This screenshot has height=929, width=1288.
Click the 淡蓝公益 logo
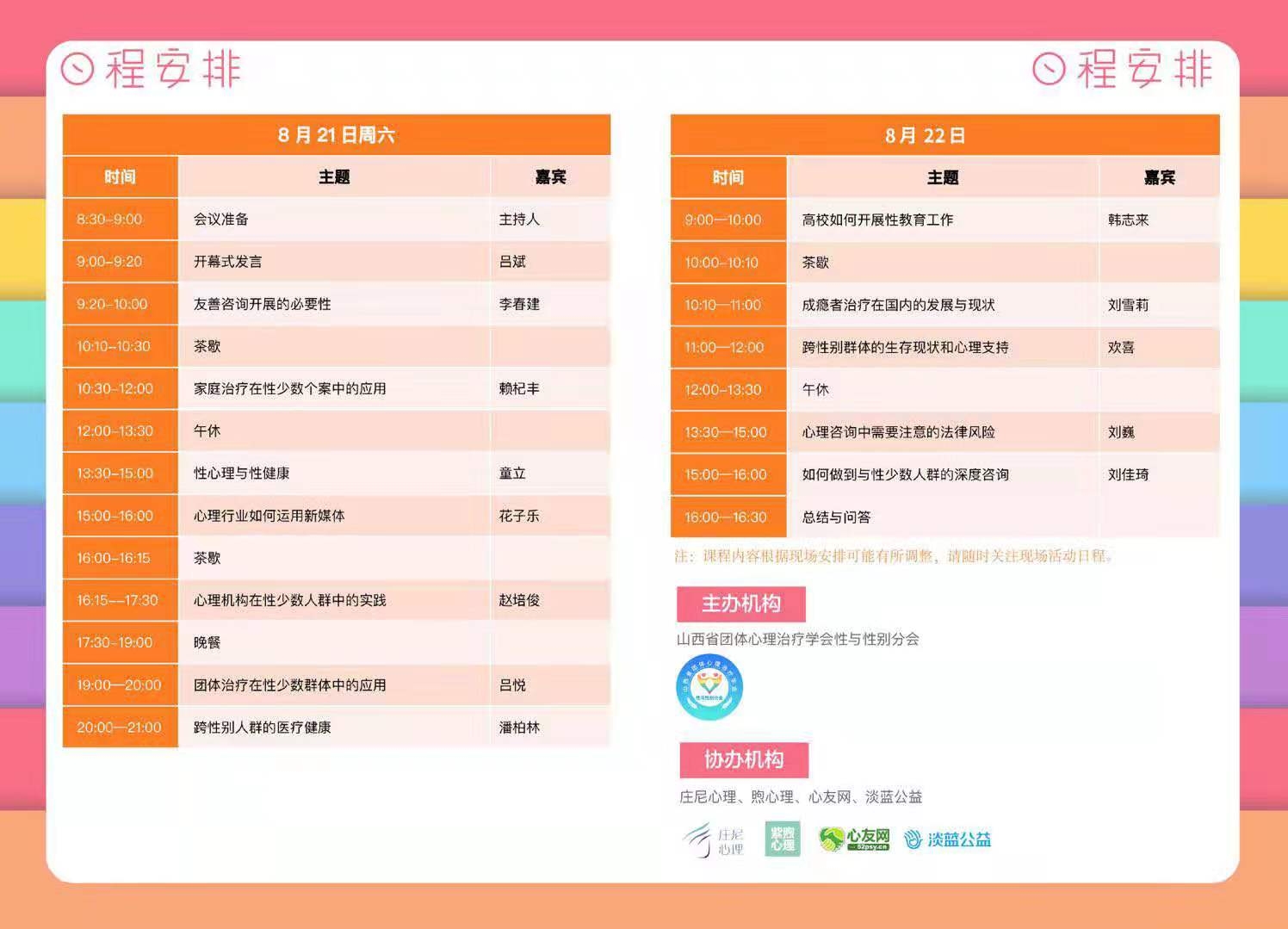coord(948,839)
